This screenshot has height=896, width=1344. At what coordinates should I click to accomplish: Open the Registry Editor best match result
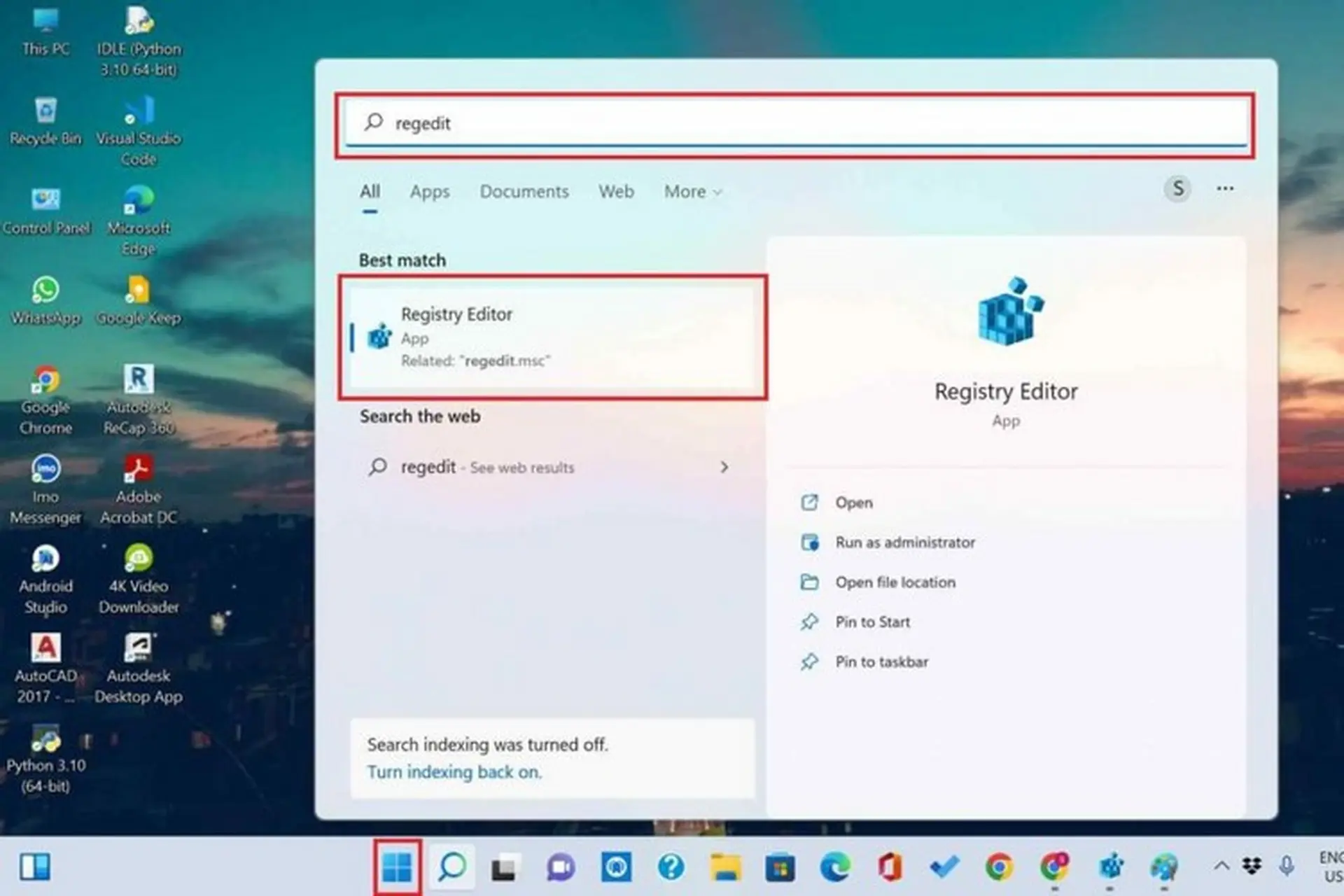click(552, 337)
